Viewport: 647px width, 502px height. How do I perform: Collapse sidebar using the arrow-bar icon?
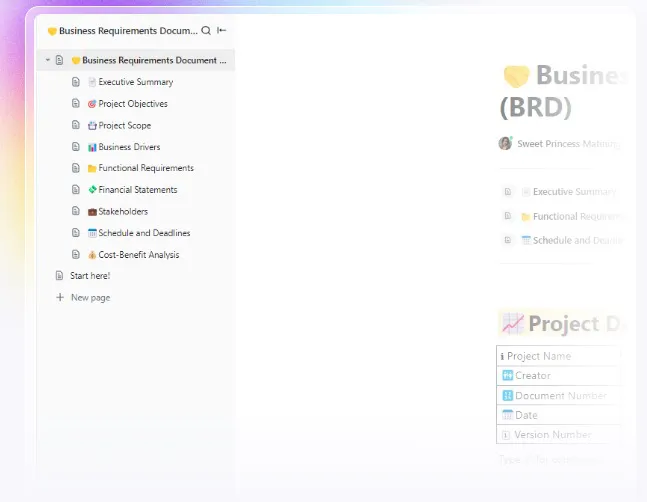222,30
